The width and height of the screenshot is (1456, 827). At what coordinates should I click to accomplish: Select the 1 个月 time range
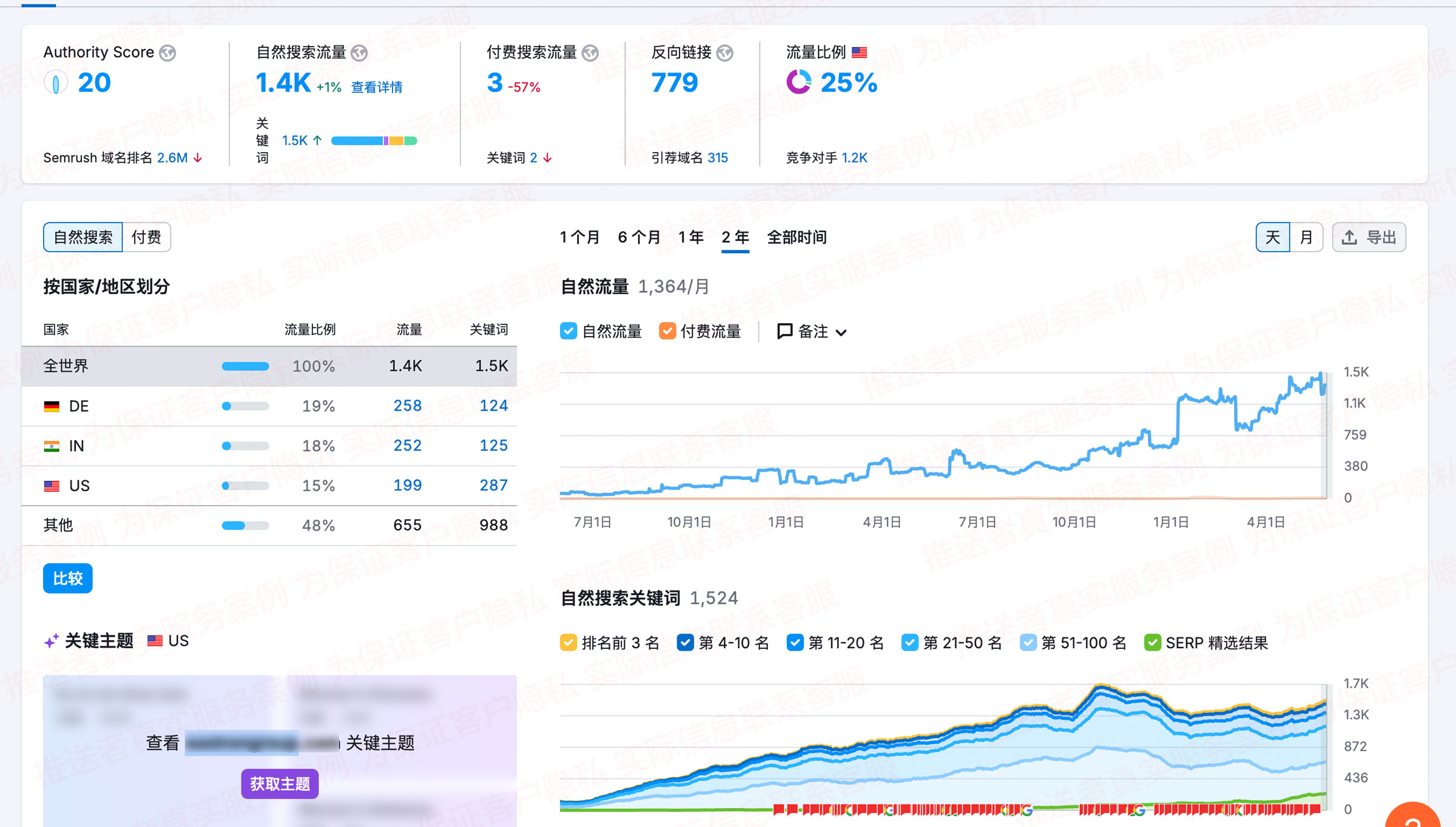[x=580, y=237]
